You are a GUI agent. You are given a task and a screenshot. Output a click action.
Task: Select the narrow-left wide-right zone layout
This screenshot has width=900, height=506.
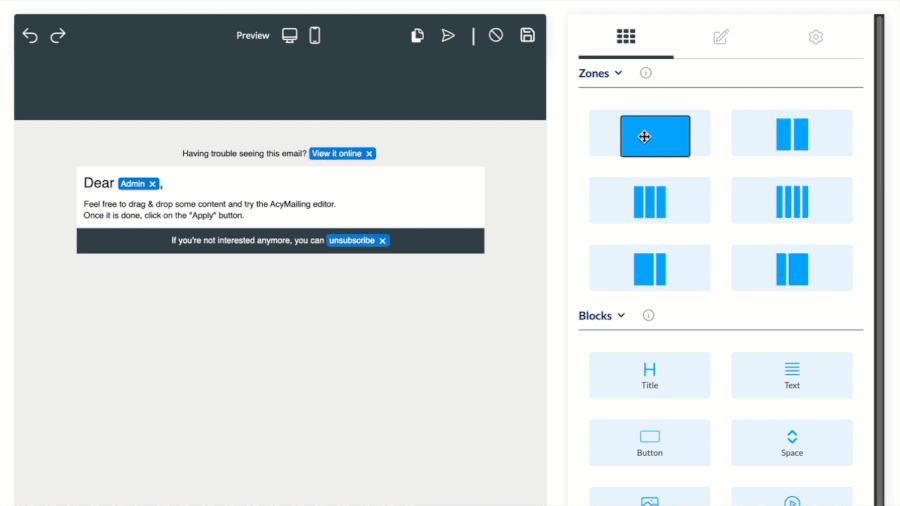(792, 268)
